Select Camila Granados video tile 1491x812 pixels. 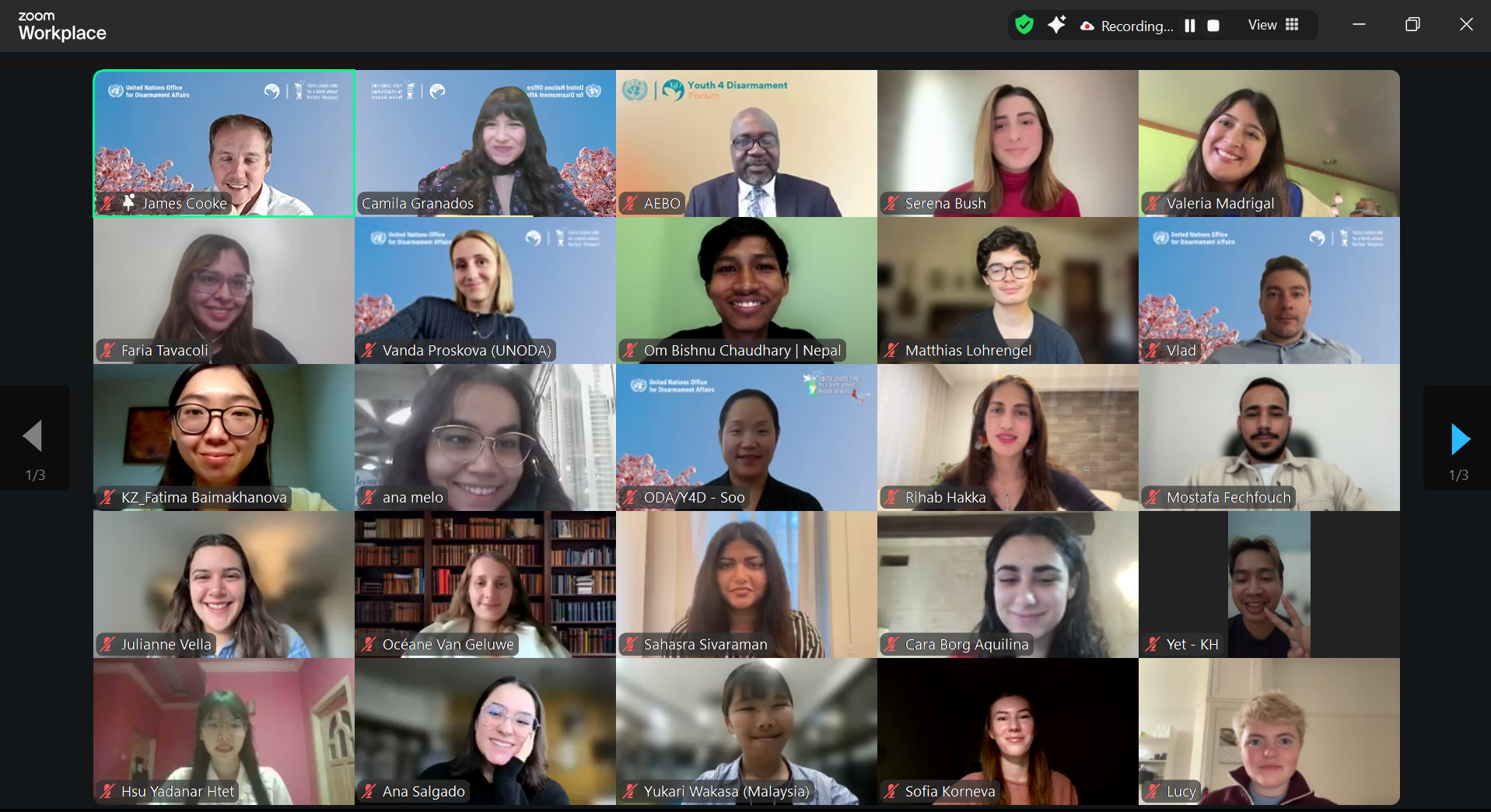click(x=485, y=143)
